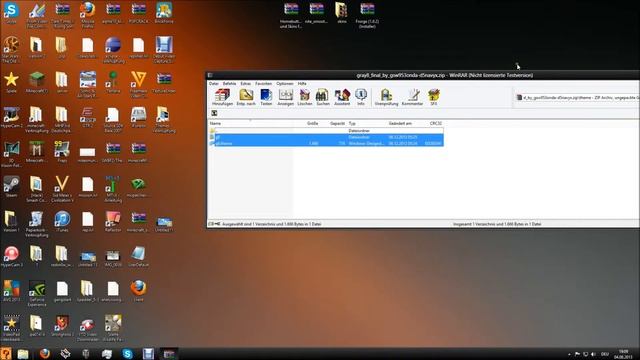The height and width of the screenshot is (360, 640).
Task: Open the Befehle menu
Action: coord(229,83)
